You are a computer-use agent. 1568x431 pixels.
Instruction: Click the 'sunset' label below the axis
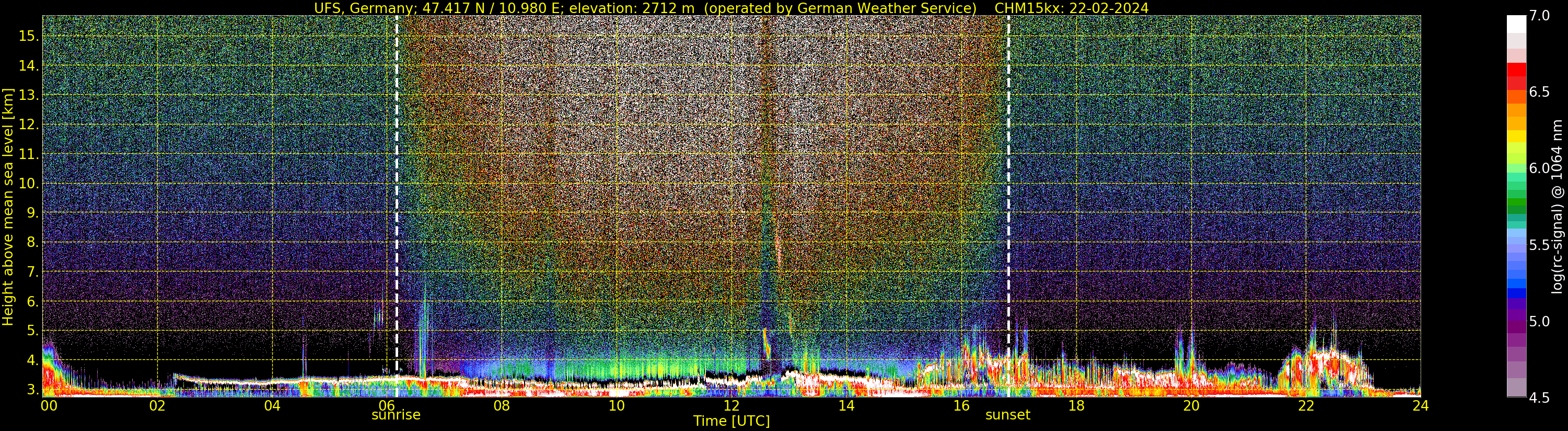click(1007, 415)
